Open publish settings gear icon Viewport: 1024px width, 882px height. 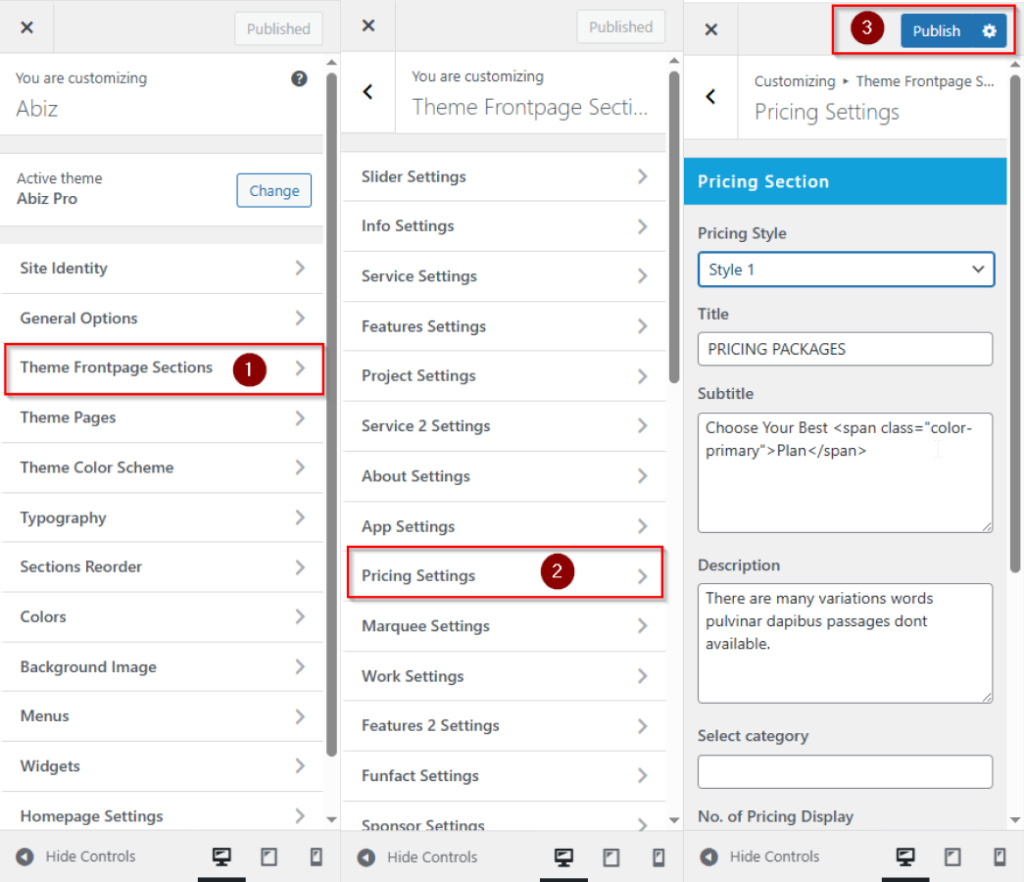[989, 31]
